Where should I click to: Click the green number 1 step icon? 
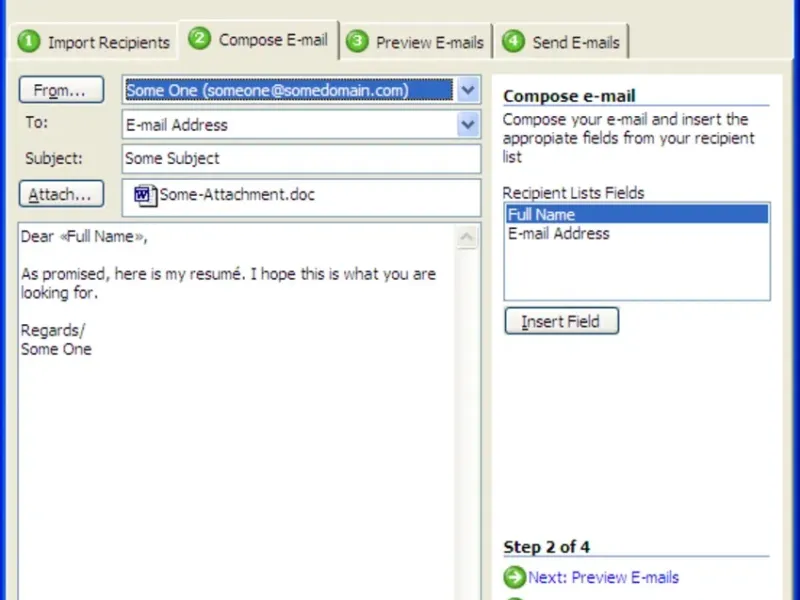point(29,41)
